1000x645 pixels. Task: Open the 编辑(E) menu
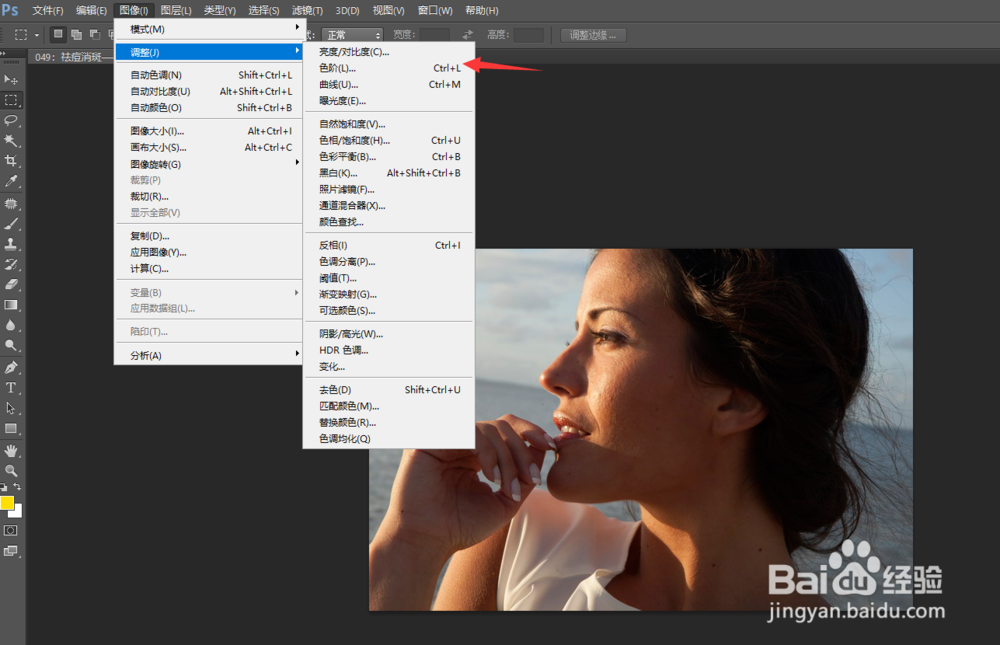(x=91, y=11)
